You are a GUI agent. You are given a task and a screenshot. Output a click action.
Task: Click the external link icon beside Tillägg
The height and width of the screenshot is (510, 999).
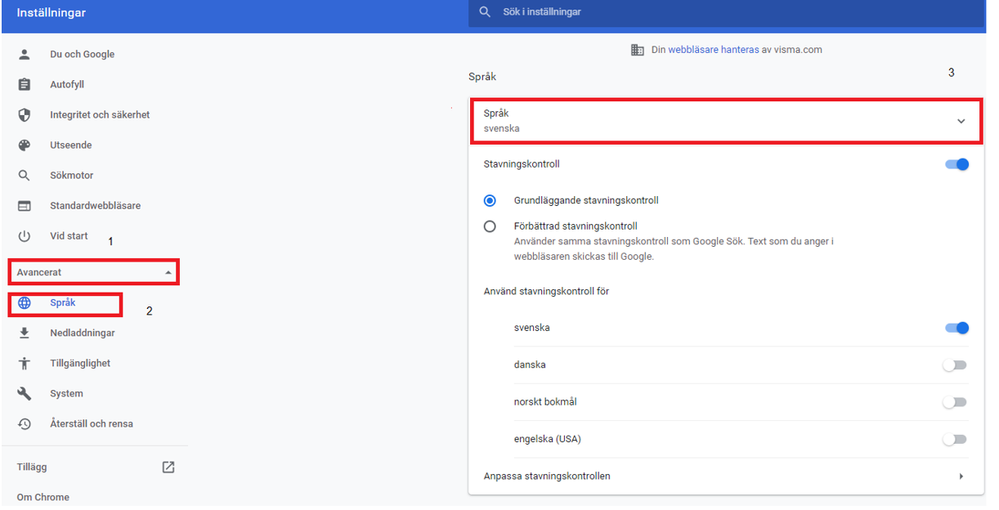point(168,467)
